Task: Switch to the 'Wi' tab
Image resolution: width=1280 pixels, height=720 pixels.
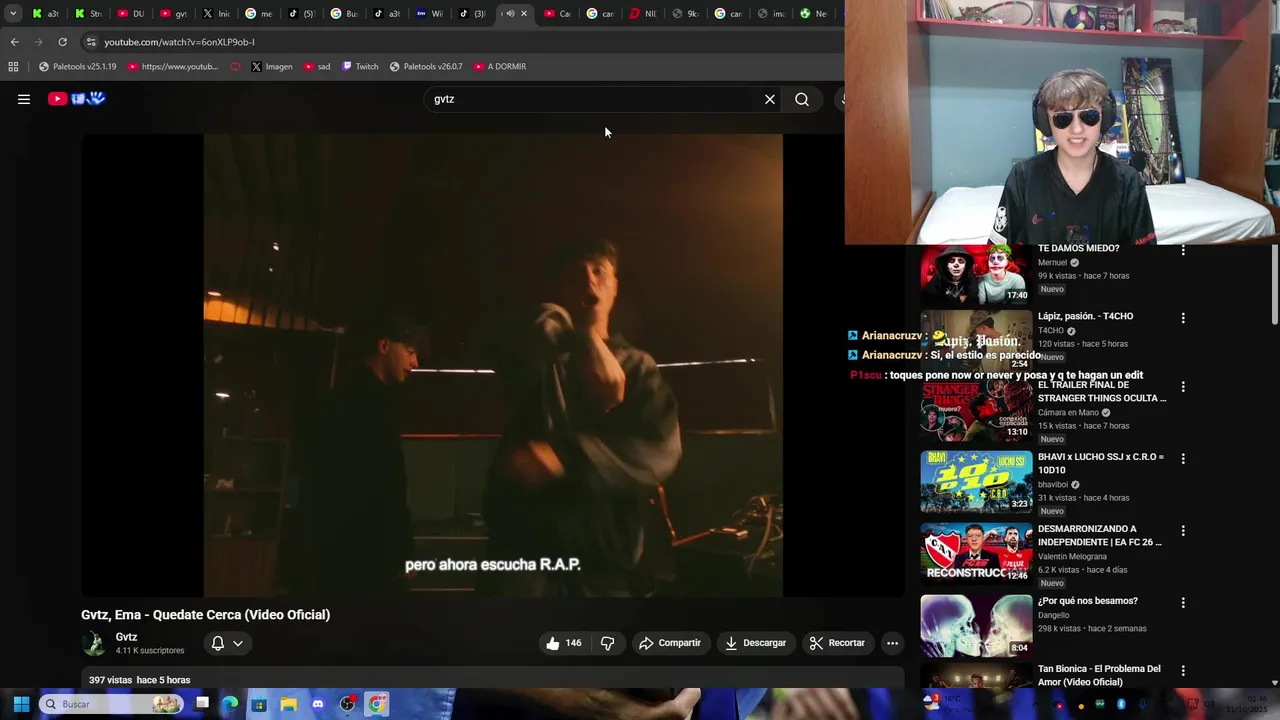Action: pos(431,14)
